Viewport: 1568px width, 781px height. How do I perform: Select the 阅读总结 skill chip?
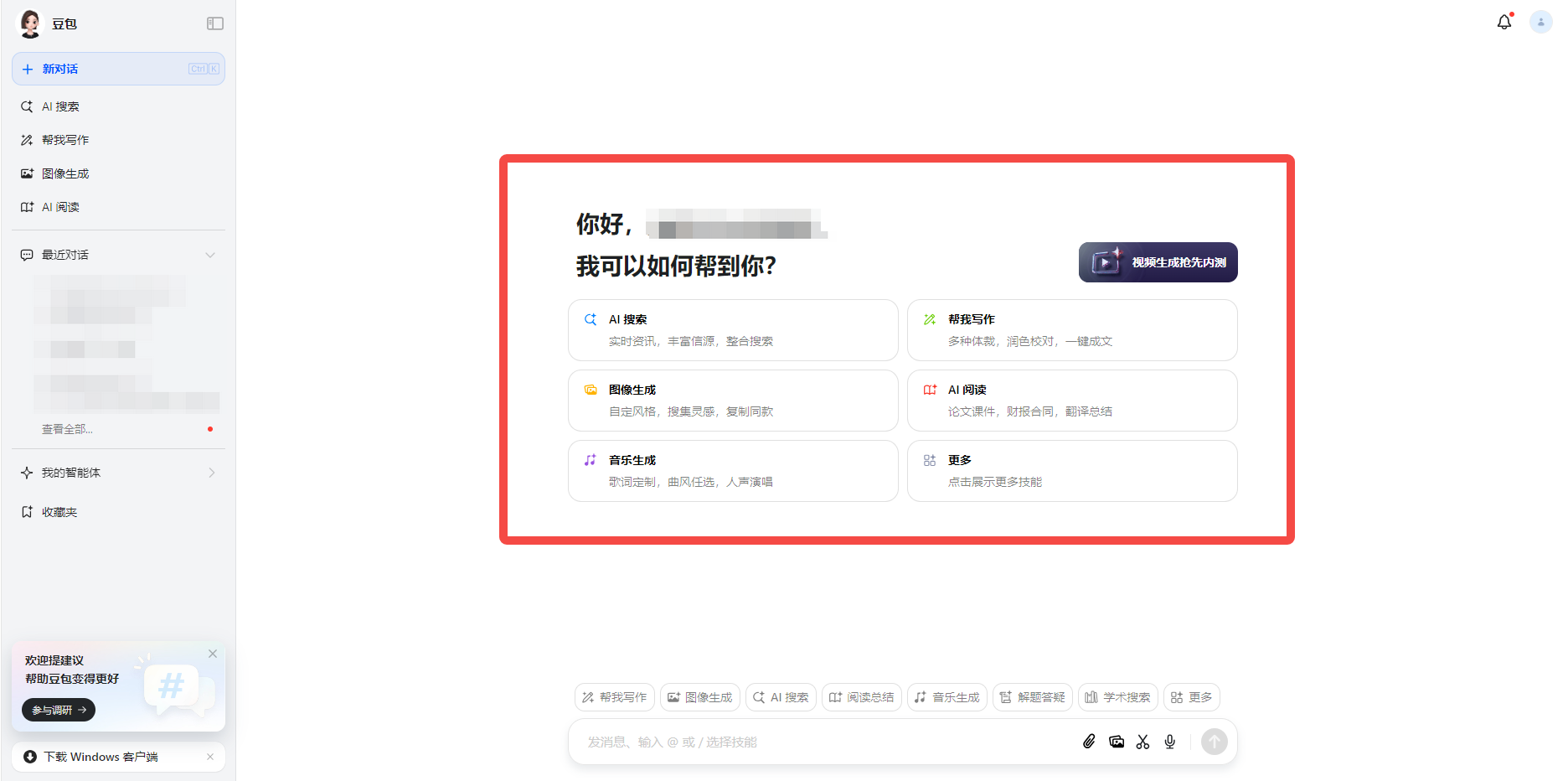(x=862, y=697)
